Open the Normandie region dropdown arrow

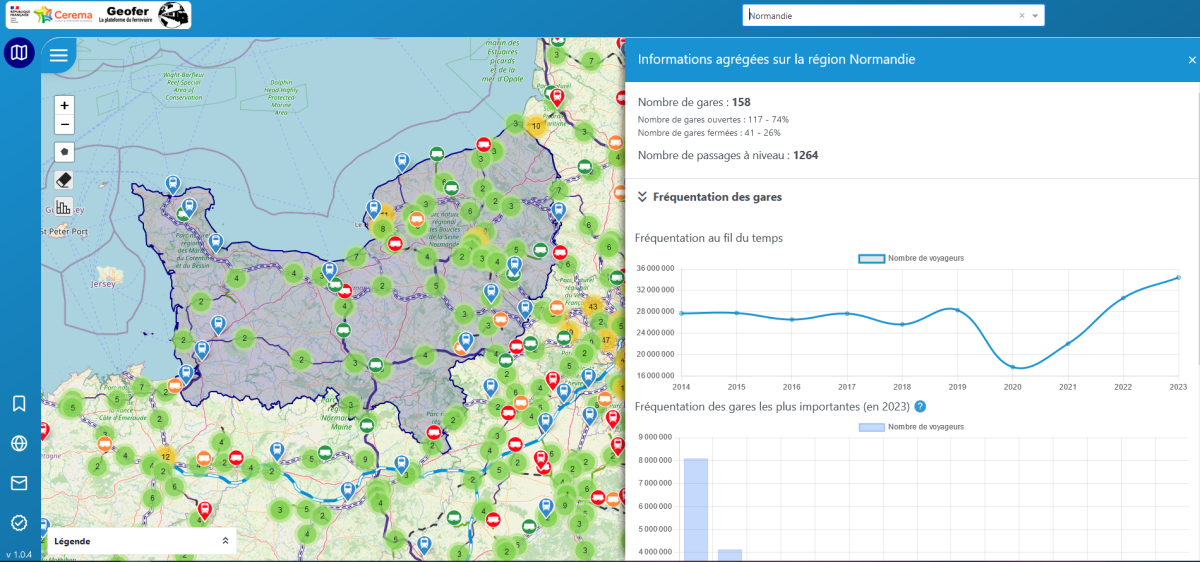pyautogui.click(x=1036, y=16)
